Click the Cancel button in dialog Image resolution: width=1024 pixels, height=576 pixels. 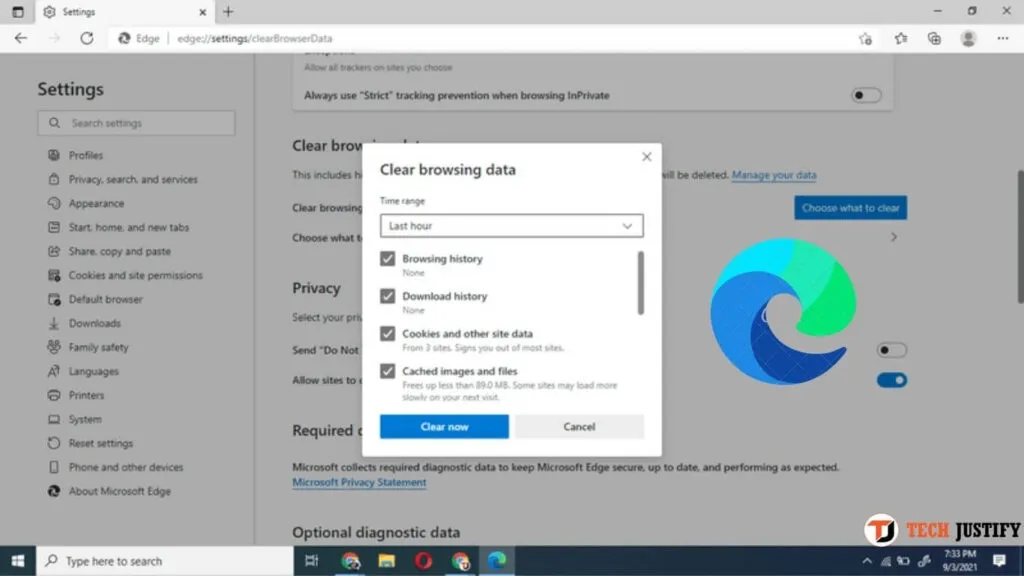click(x=579, y=427)
